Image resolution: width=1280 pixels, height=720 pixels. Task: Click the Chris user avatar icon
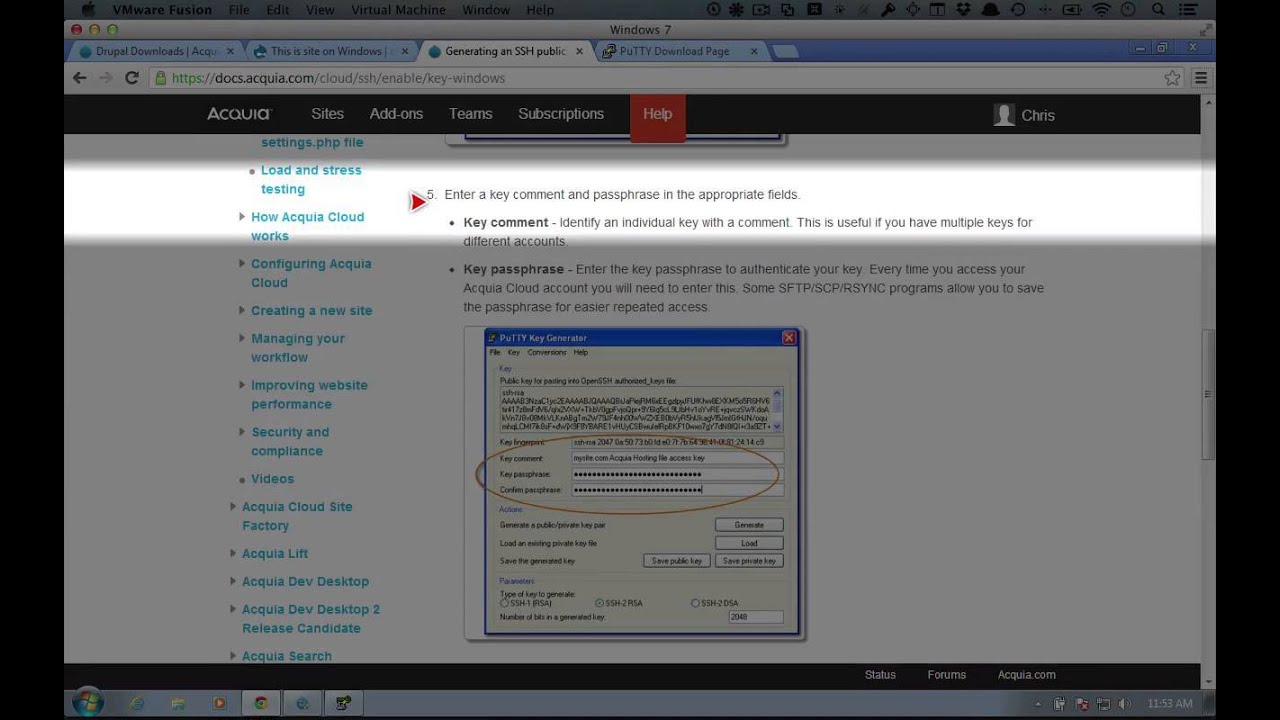coord(1004,114)
